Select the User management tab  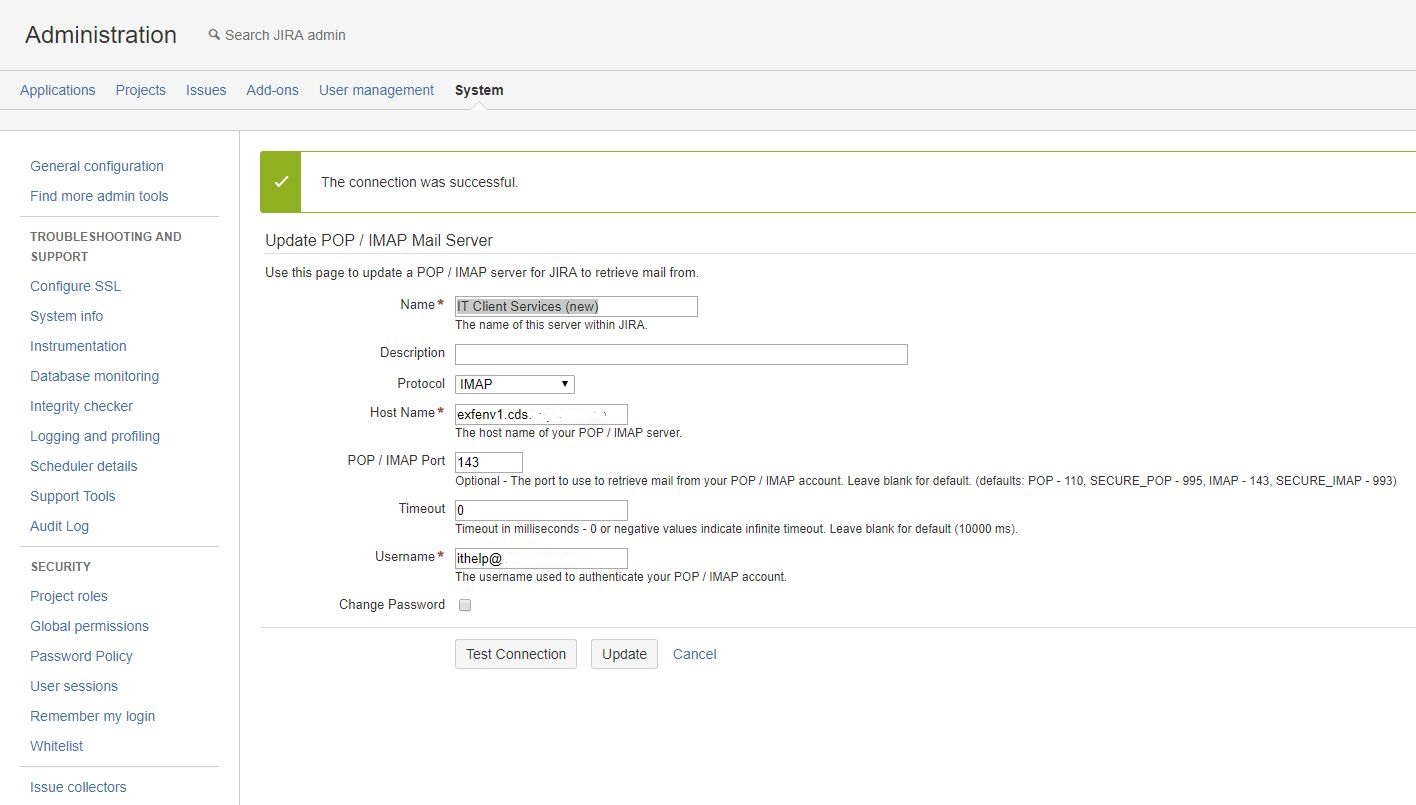click(377, 90)
